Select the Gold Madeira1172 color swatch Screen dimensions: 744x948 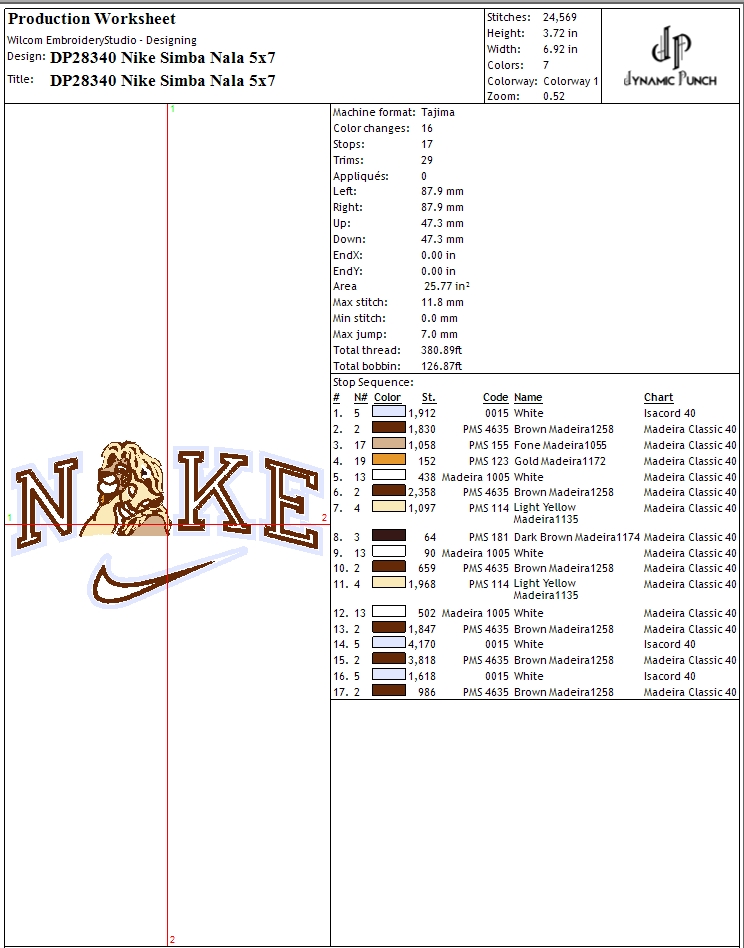[389, 461]
